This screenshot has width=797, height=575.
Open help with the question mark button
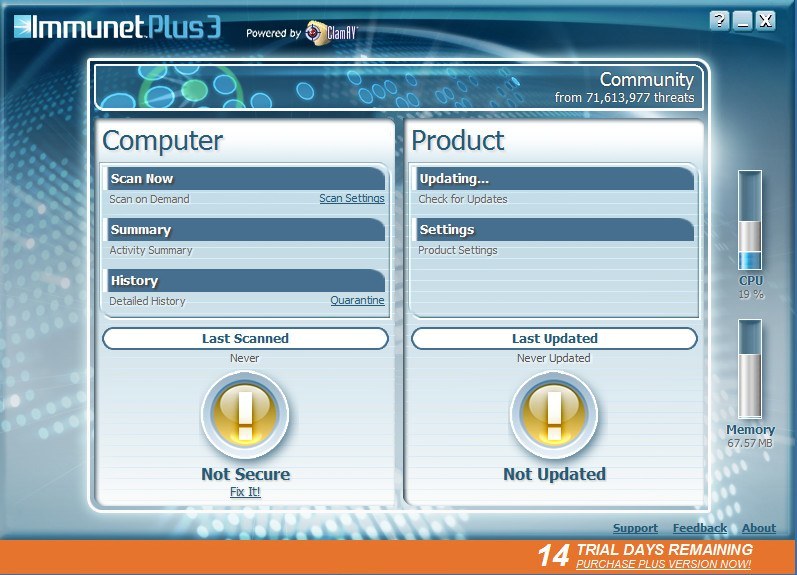click(x=719, y=21)
